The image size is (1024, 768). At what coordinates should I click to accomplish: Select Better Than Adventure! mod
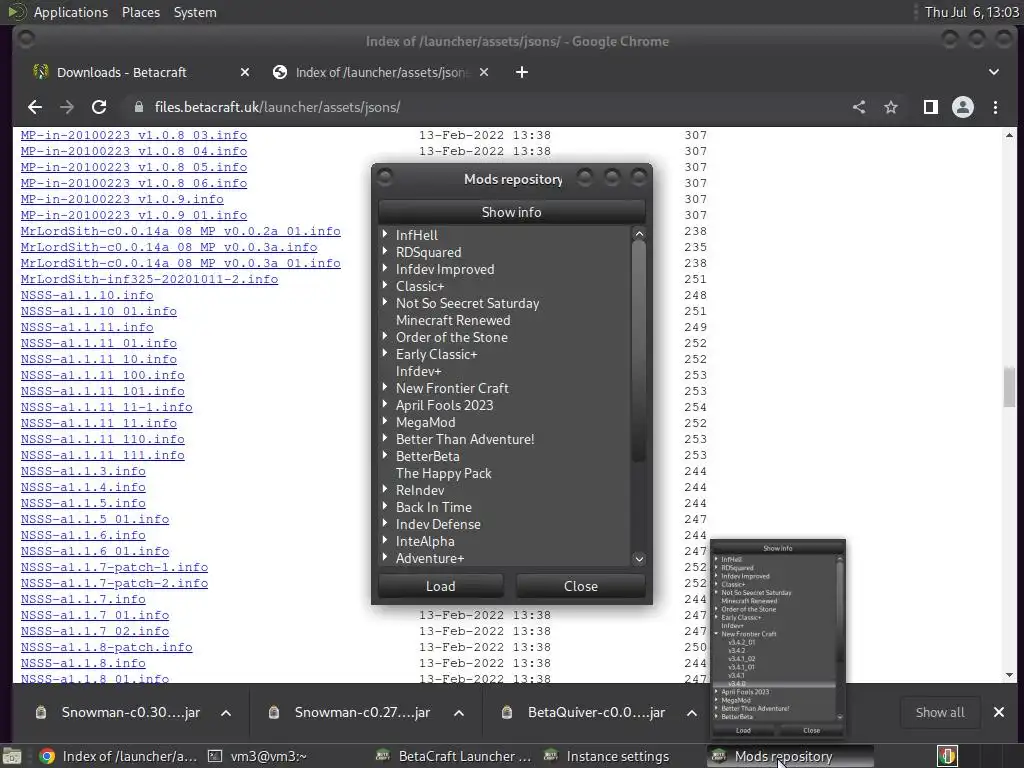pyautogui.click(x=465, y=440)
